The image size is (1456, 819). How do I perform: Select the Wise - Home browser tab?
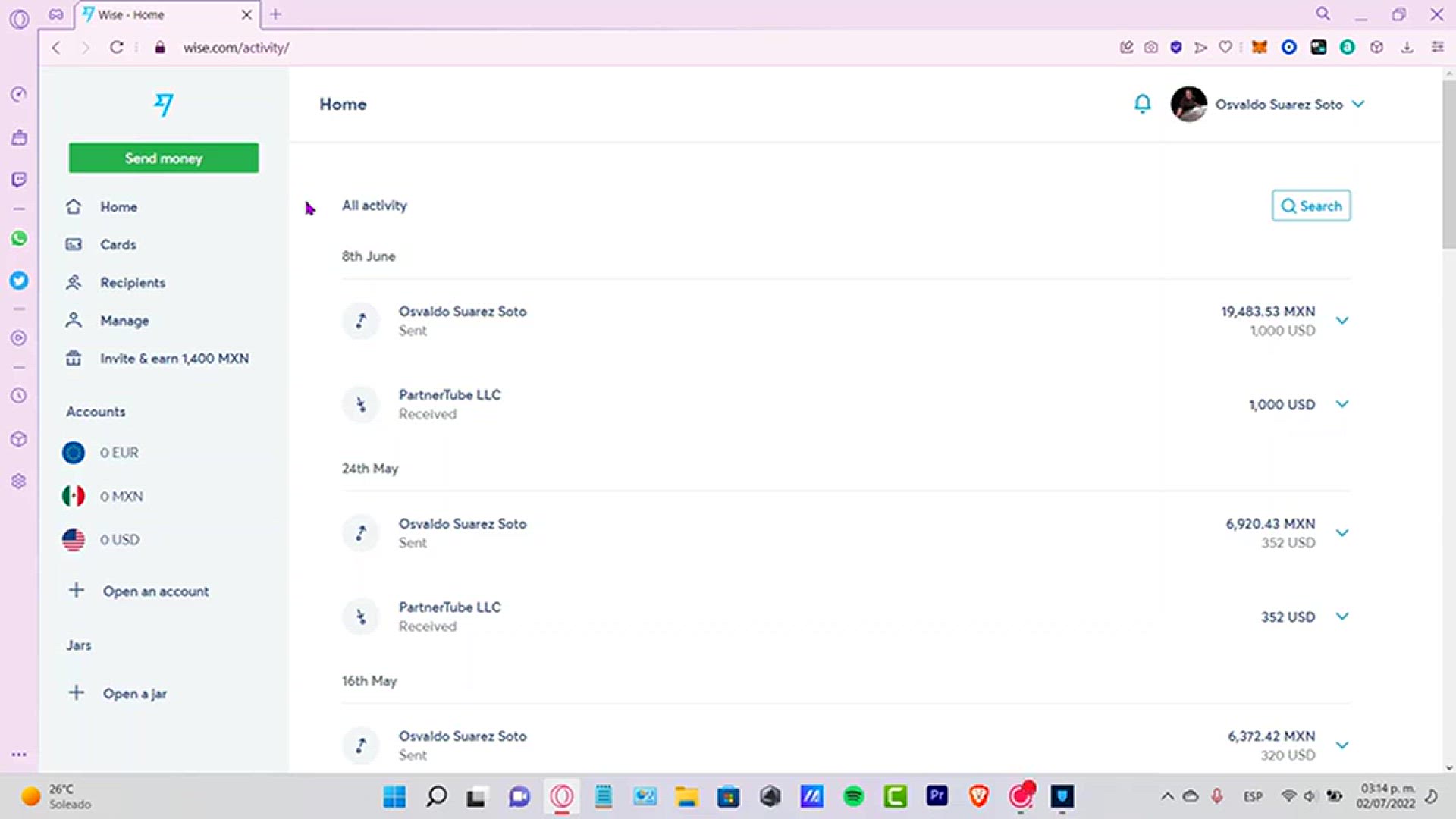[167, 14]
